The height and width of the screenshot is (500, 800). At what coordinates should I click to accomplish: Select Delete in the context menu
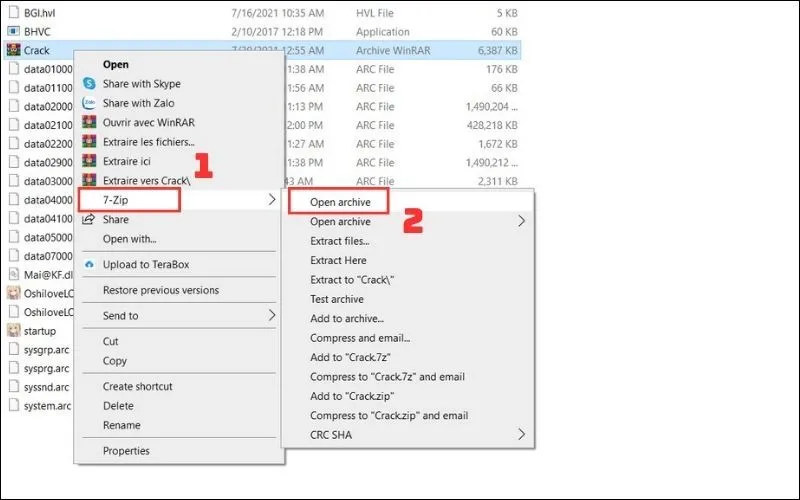click(118, 406)
